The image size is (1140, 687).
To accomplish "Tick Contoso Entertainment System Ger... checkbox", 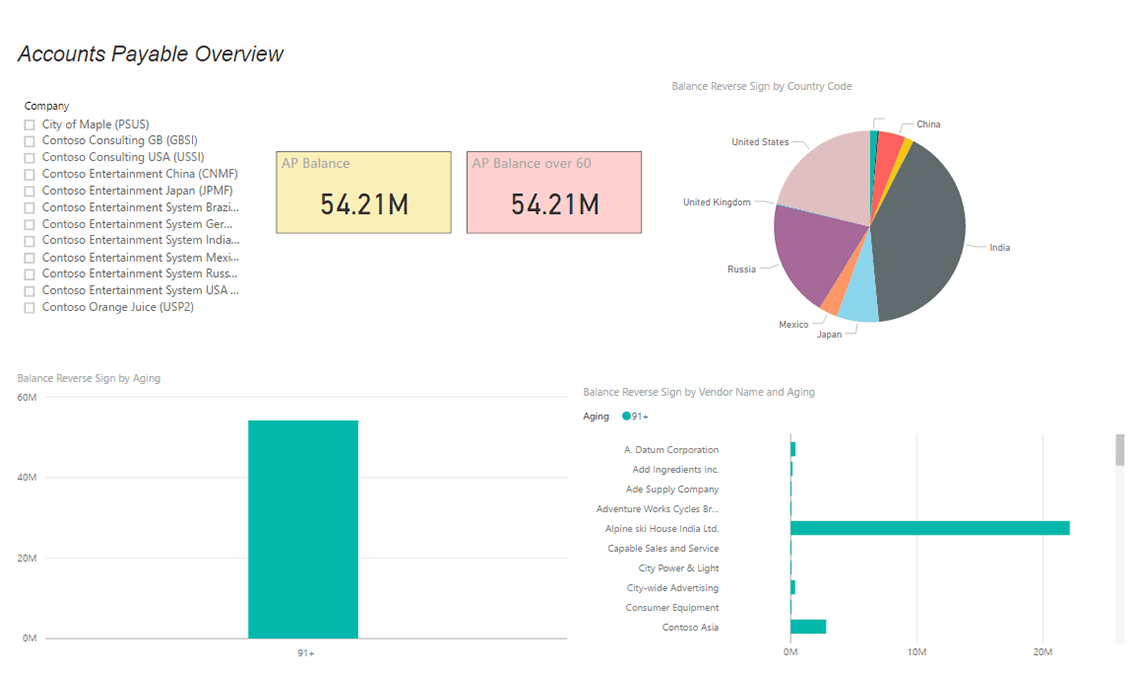I will (29, 225).
